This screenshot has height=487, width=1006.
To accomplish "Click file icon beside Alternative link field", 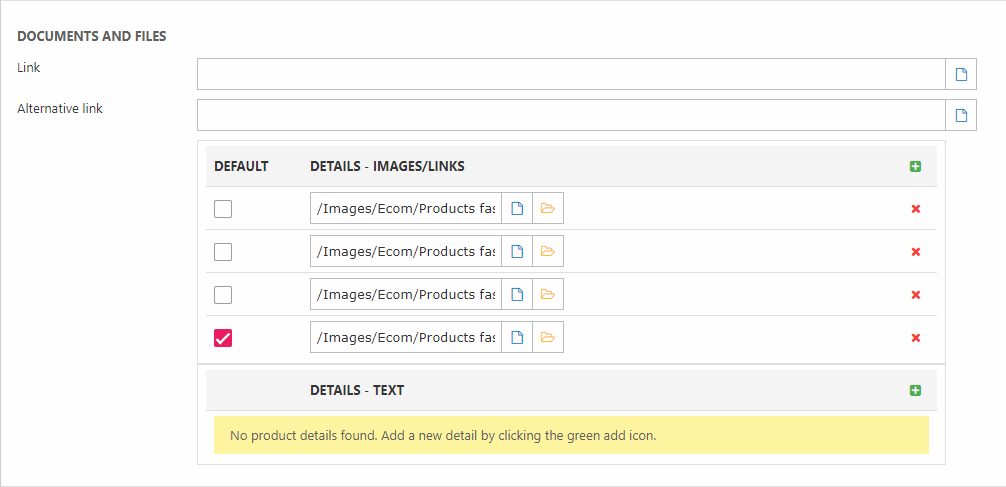I will [961, 115].
